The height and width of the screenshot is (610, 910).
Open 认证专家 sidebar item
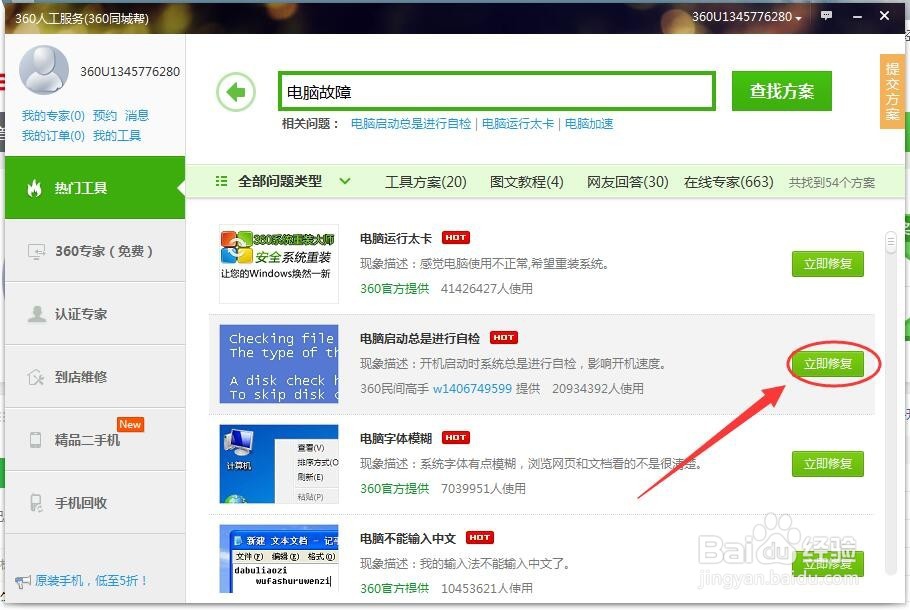point(95,314)
